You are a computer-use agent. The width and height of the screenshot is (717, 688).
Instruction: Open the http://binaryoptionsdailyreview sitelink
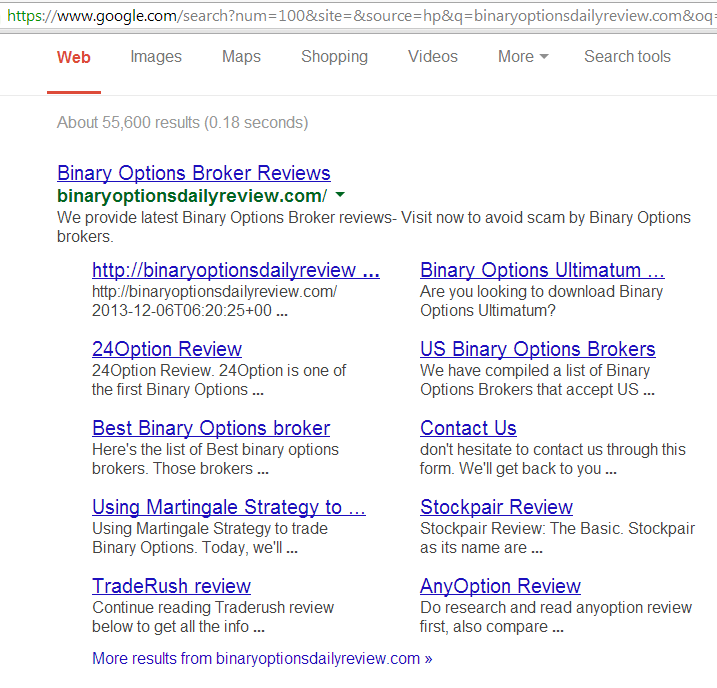point(235,270)
